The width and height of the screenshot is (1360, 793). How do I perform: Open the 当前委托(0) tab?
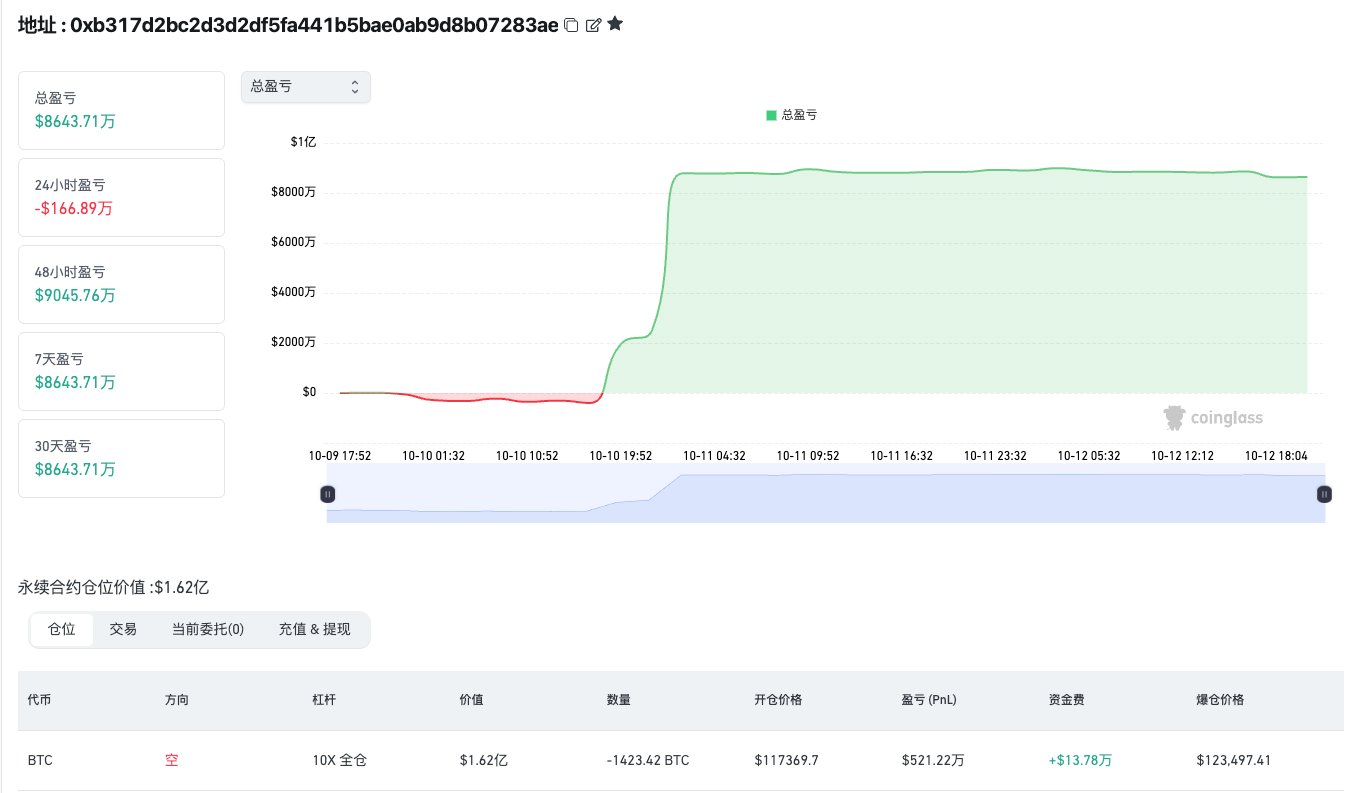207,629
